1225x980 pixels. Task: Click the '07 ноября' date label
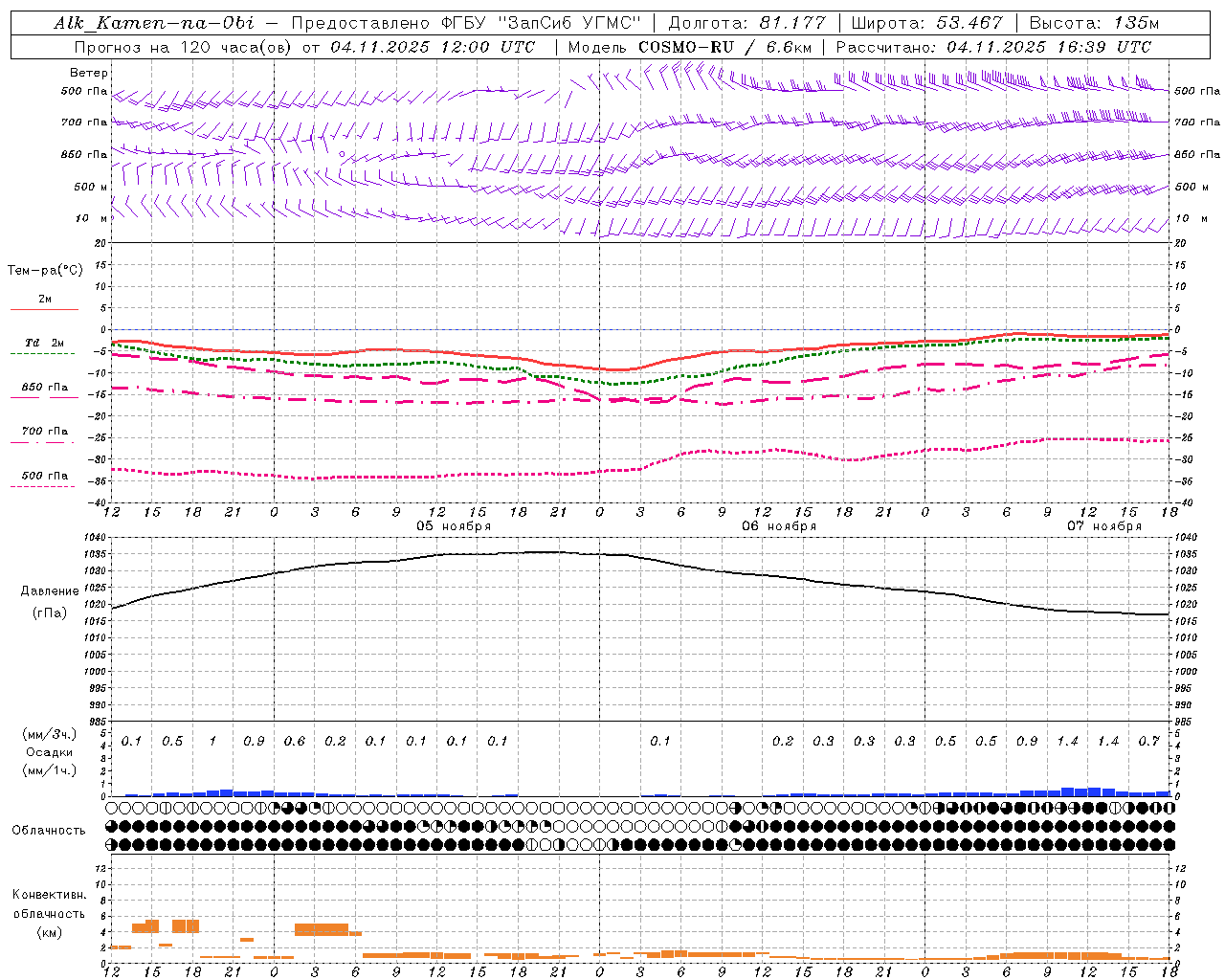coord(1104,526)
